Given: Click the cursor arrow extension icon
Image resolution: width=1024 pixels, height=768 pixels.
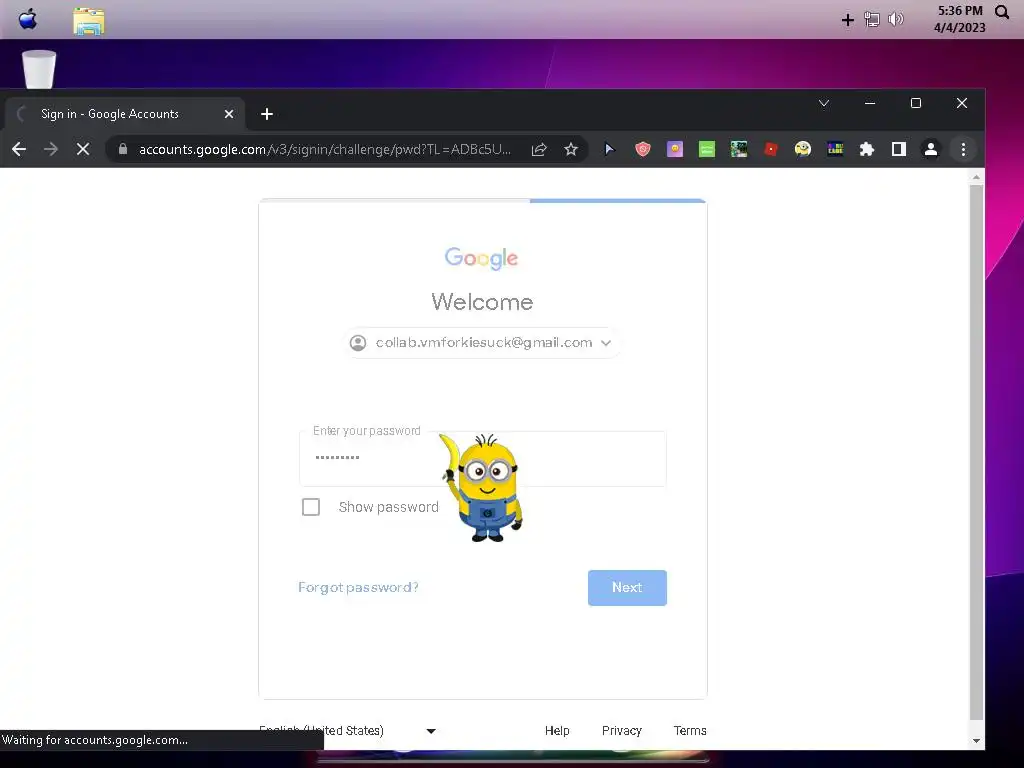Looking at the screenshot, I should [x=609, y=150].
